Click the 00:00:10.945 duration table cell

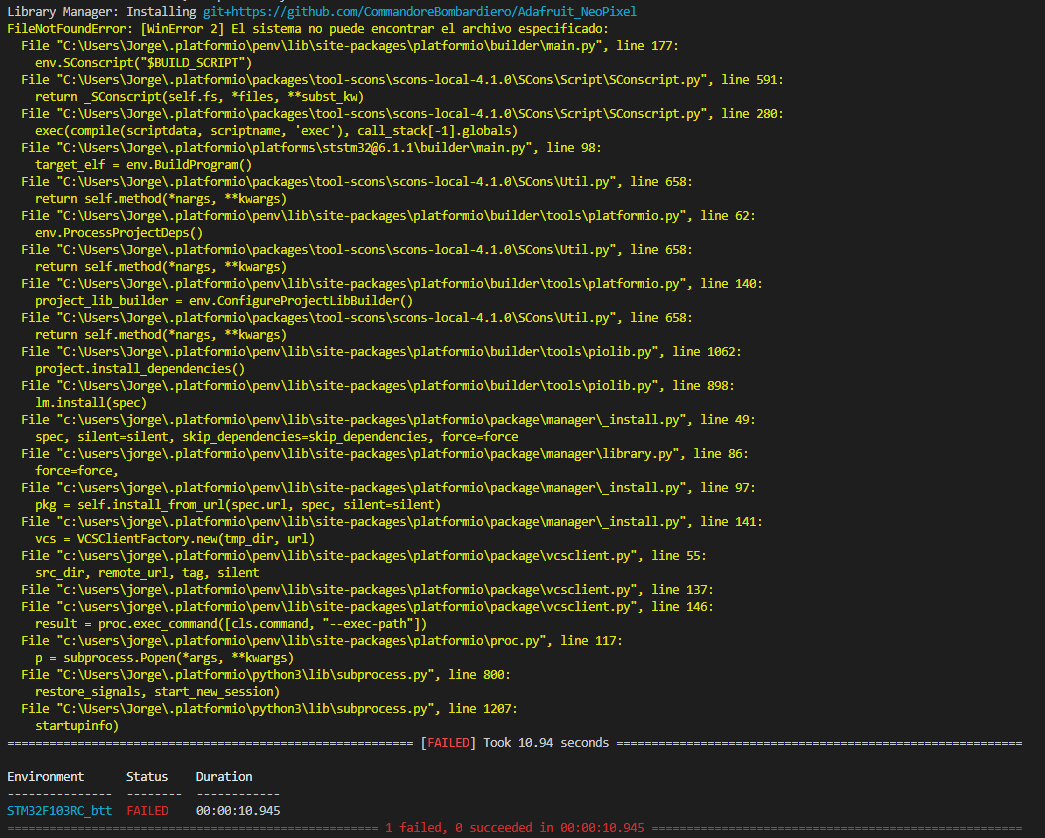(x=238, y=811)
